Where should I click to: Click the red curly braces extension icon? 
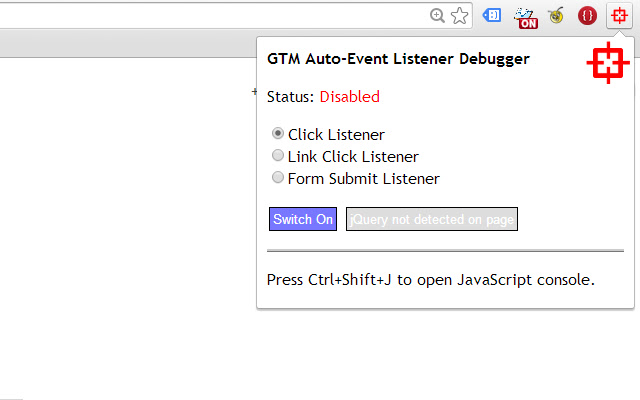588,15
